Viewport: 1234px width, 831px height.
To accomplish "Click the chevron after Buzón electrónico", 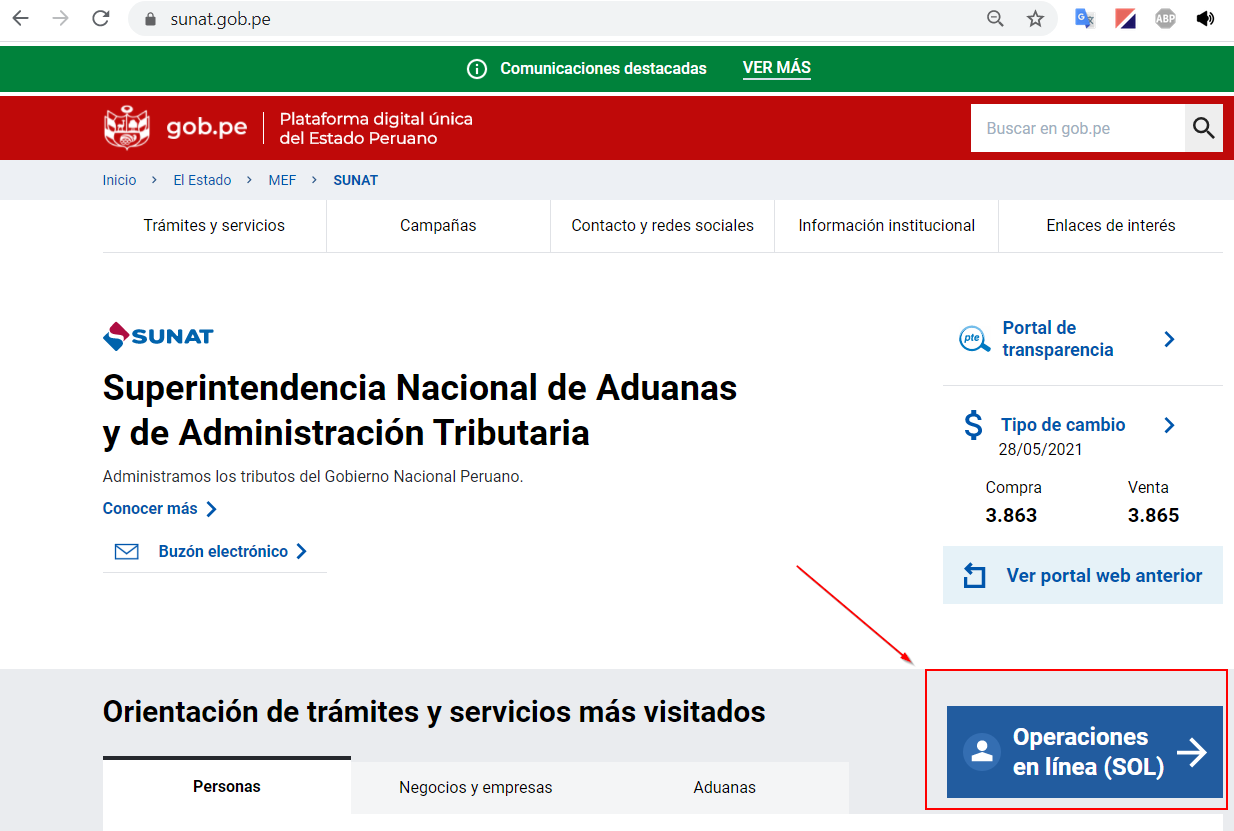I will click(x=302, y=551).
